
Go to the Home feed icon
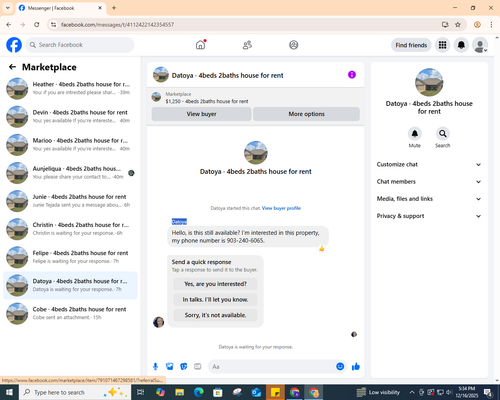point(200,45)
